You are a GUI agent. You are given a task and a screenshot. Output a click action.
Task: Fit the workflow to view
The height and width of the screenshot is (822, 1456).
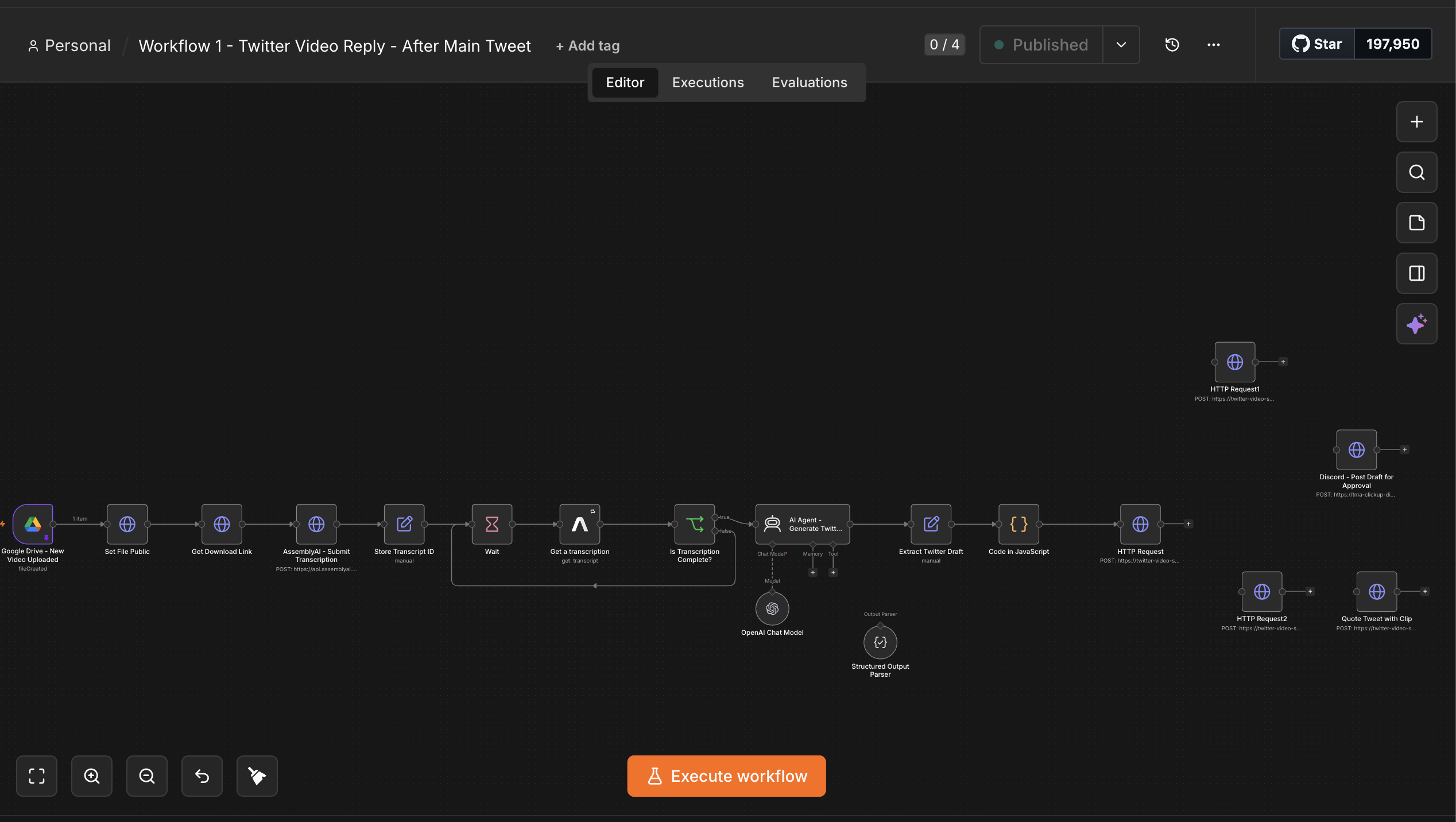click(x=37, y=776)
